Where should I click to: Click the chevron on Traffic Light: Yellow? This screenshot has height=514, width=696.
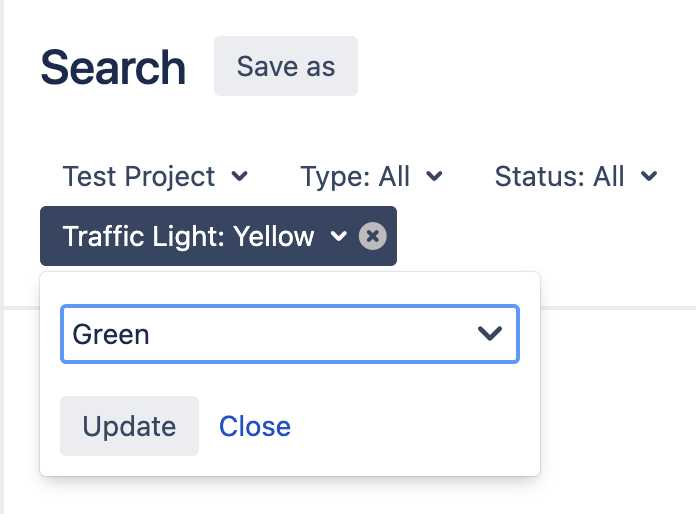coord(338,236)
